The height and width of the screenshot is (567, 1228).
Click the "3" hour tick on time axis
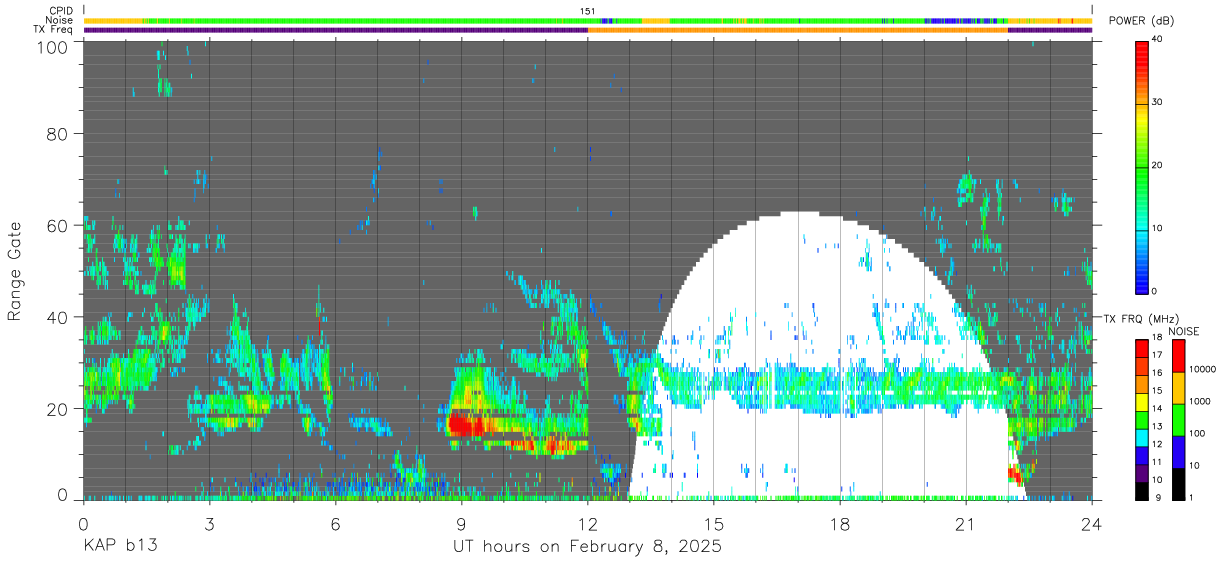coord(209,524)
